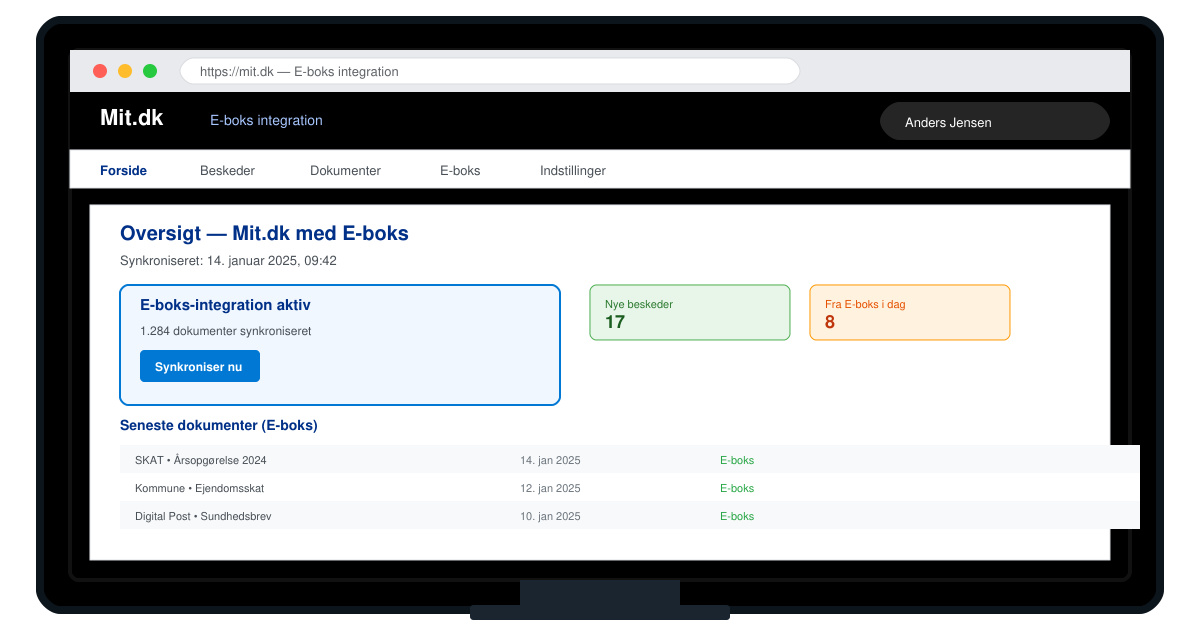
Task: Click the 10. jan 2025 date
Action: click(x=550, y=516)
